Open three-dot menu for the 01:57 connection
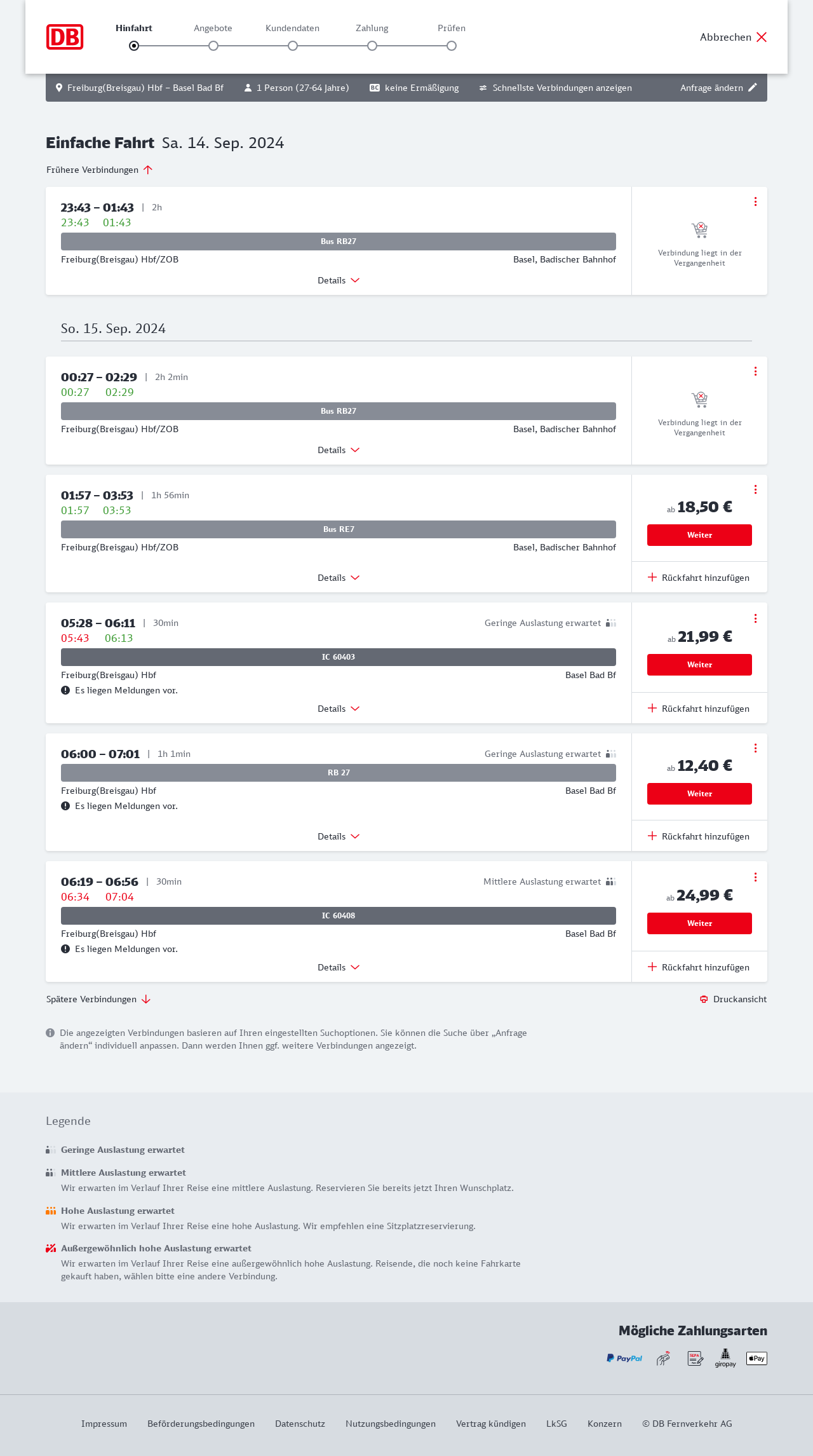This screenshot has height=1456, width=813. point(755,489)
